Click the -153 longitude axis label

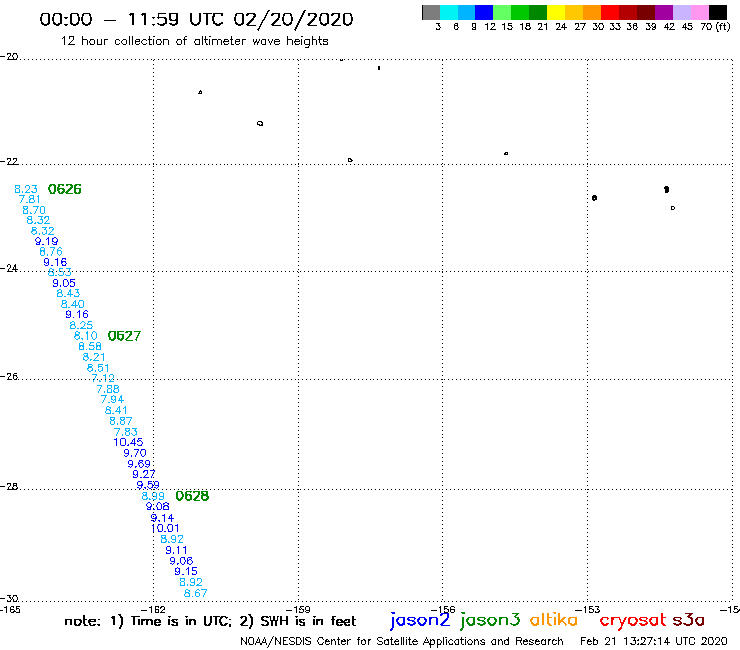pyautogui.click(x=588, y=609)
